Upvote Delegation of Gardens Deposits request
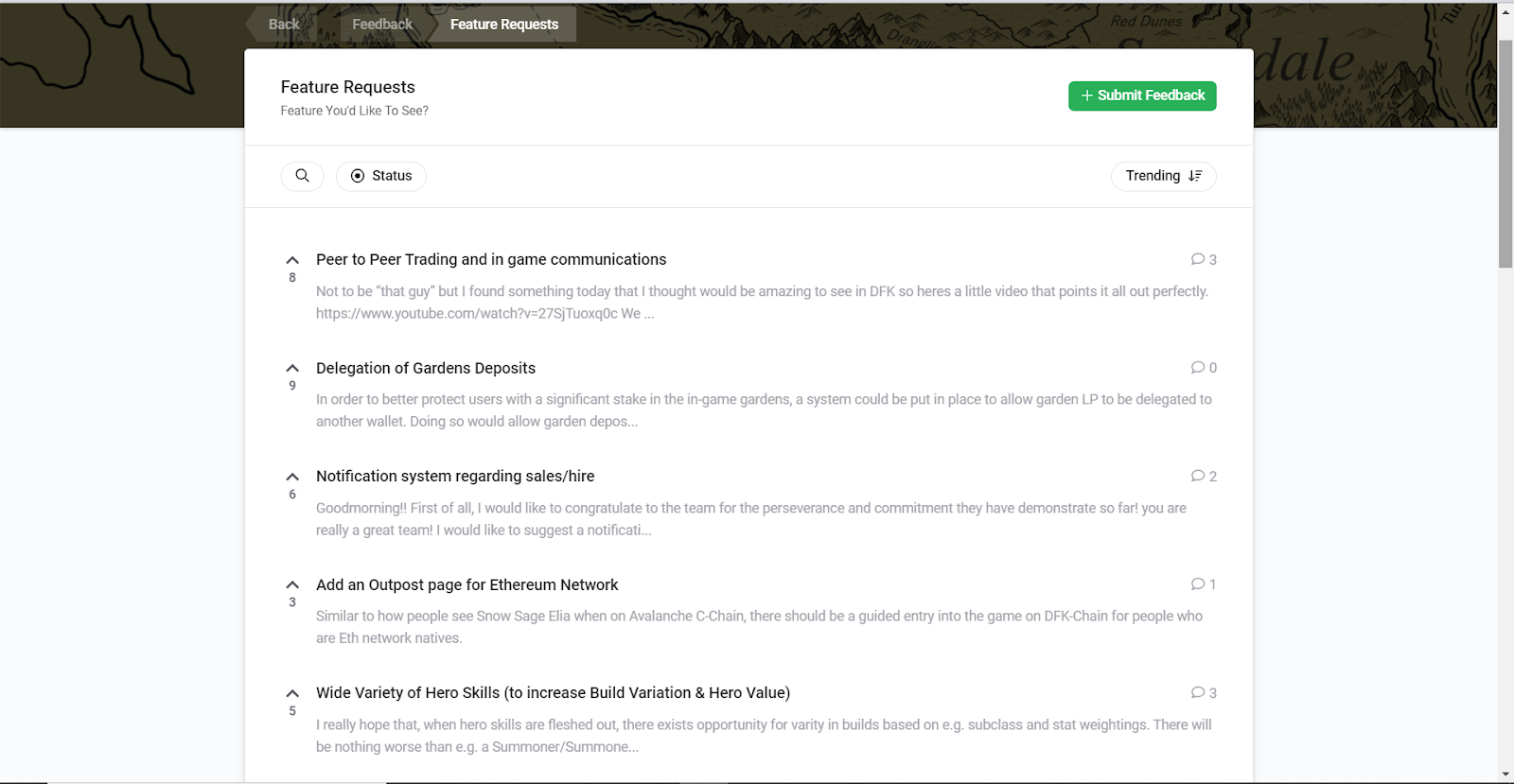Image resolution: width=1514 pixels, height=784 pixels. (292, 368)
